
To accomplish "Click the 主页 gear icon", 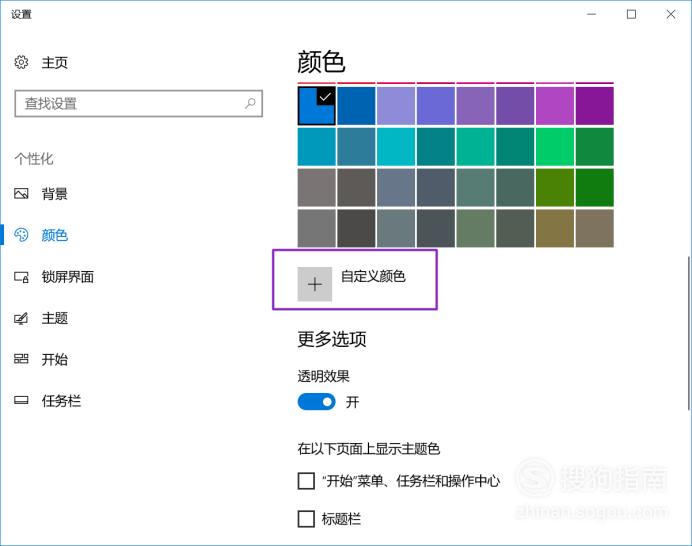I will pos(21,62).
